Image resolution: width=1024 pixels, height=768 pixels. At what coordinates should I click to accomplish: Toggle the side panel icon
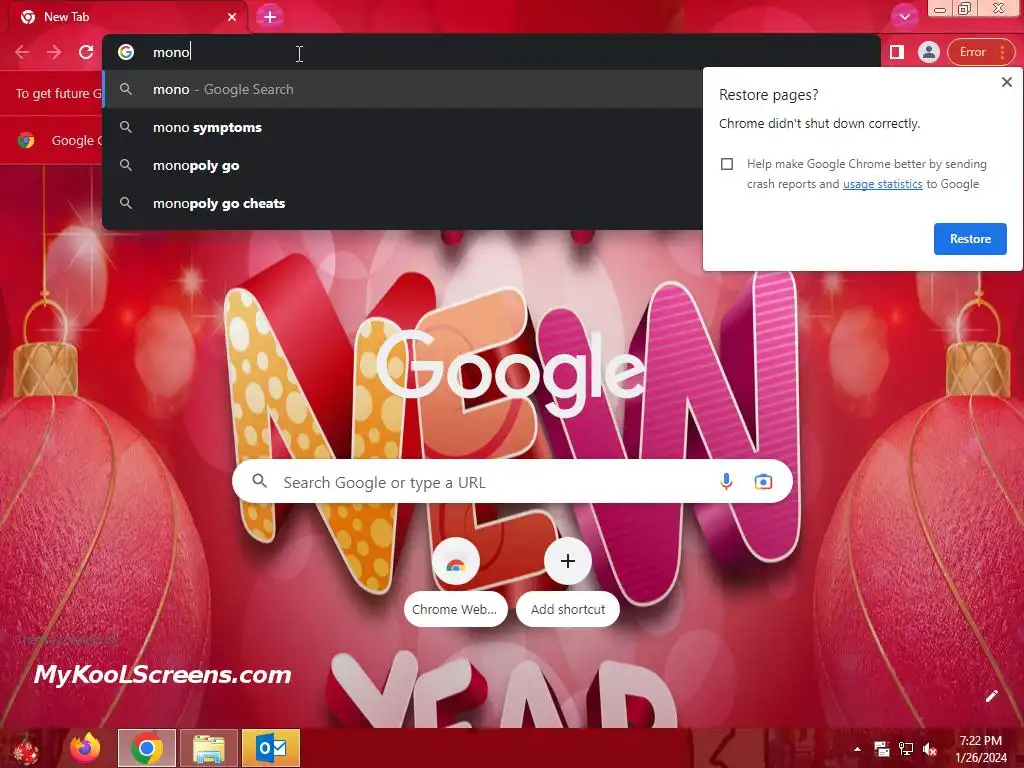[x=897, y=52]
